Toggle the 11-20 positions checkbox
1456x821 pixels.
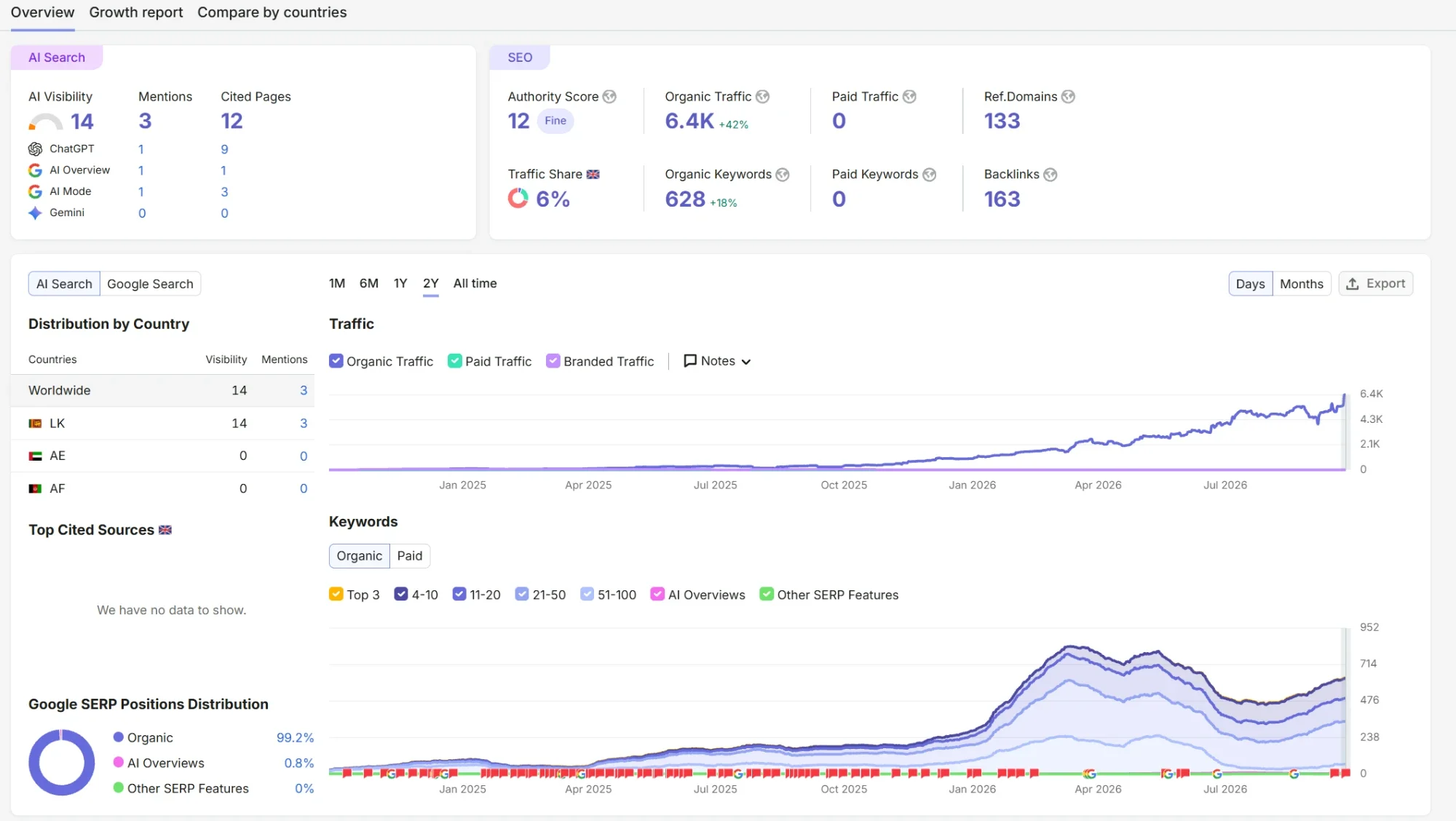pos(459,595)
